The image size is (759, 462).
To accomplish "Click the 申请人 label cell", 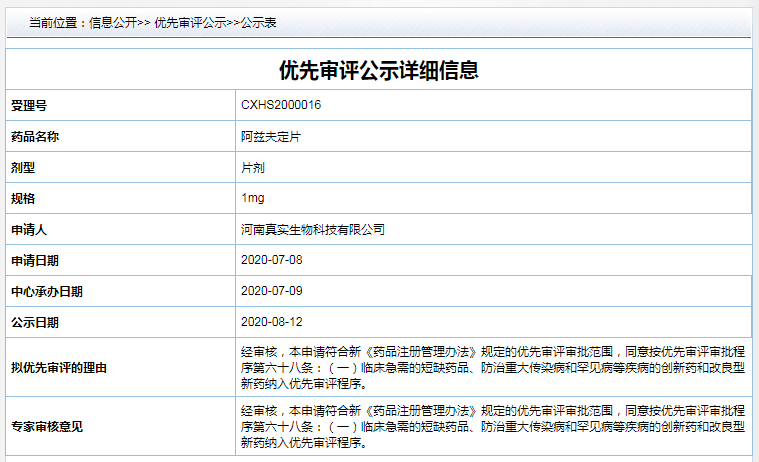I will coord(121,229).
